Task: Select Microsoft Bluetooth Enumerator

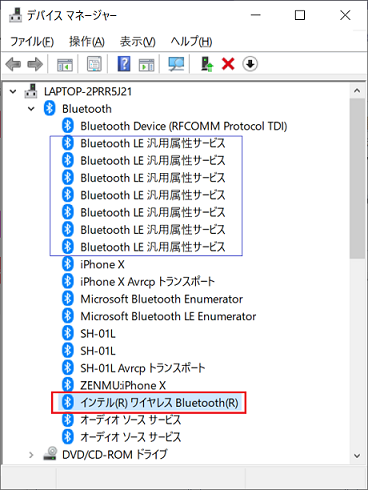Action: (161, 299)
